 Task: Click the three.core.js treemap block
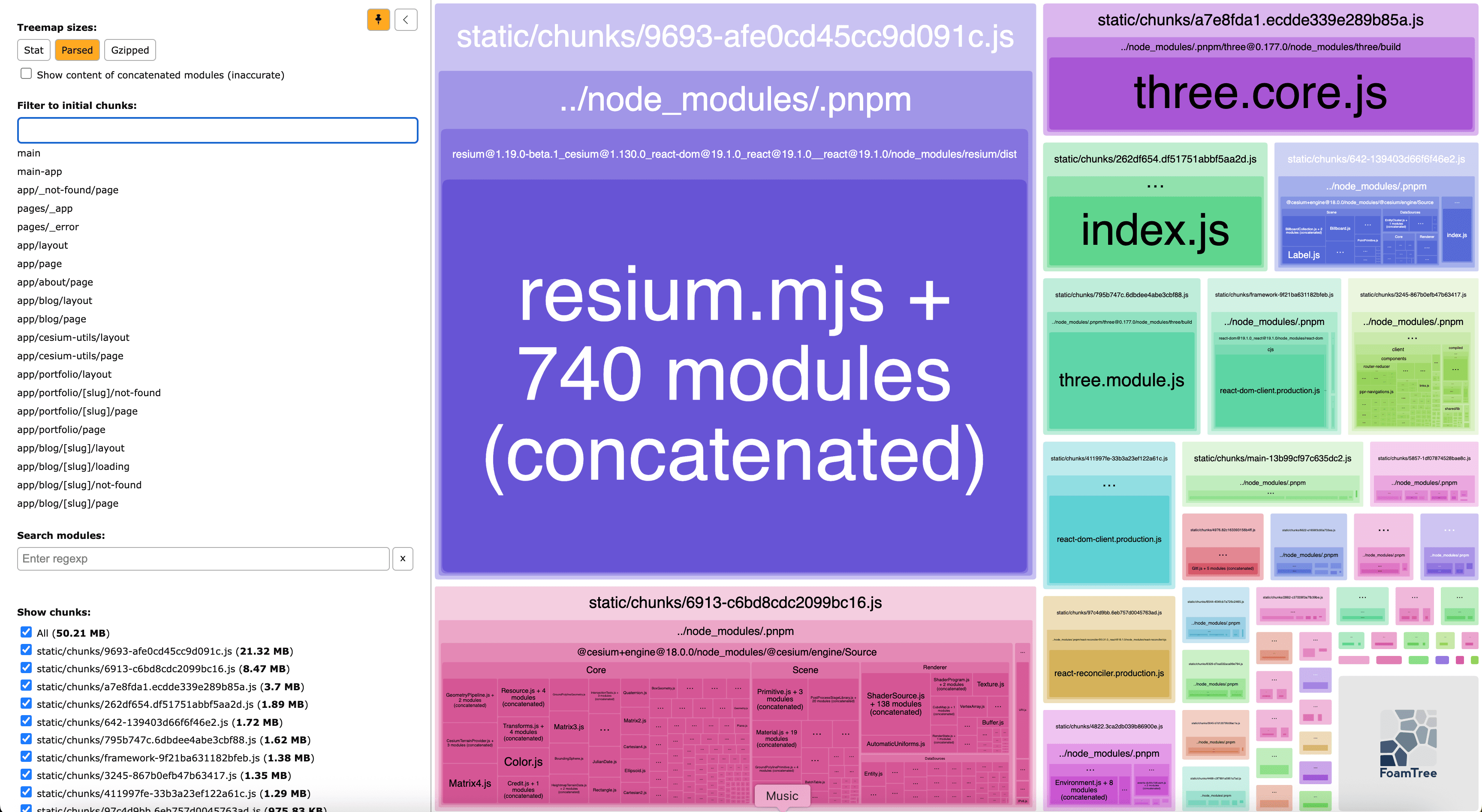[x=1260, y=93]
